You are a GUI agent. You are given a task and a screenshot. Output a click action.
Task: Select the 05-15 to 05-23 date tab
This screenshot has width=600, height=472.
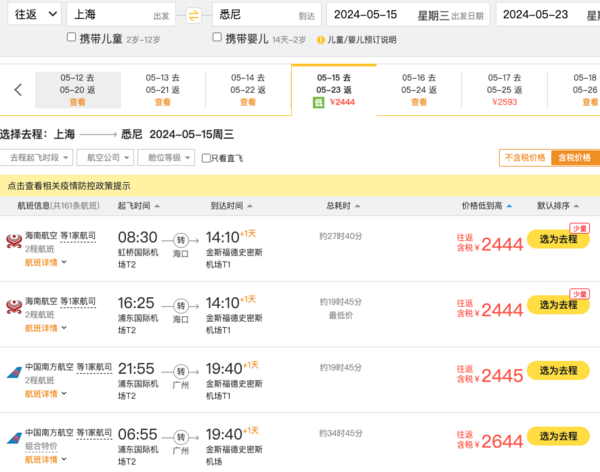334,90
